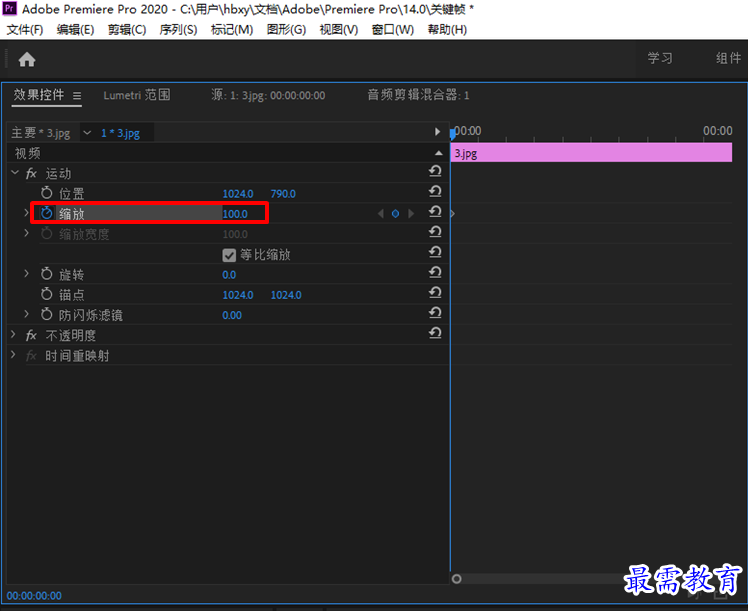Toggle the 运动 fx effect switch

[31, 174]
